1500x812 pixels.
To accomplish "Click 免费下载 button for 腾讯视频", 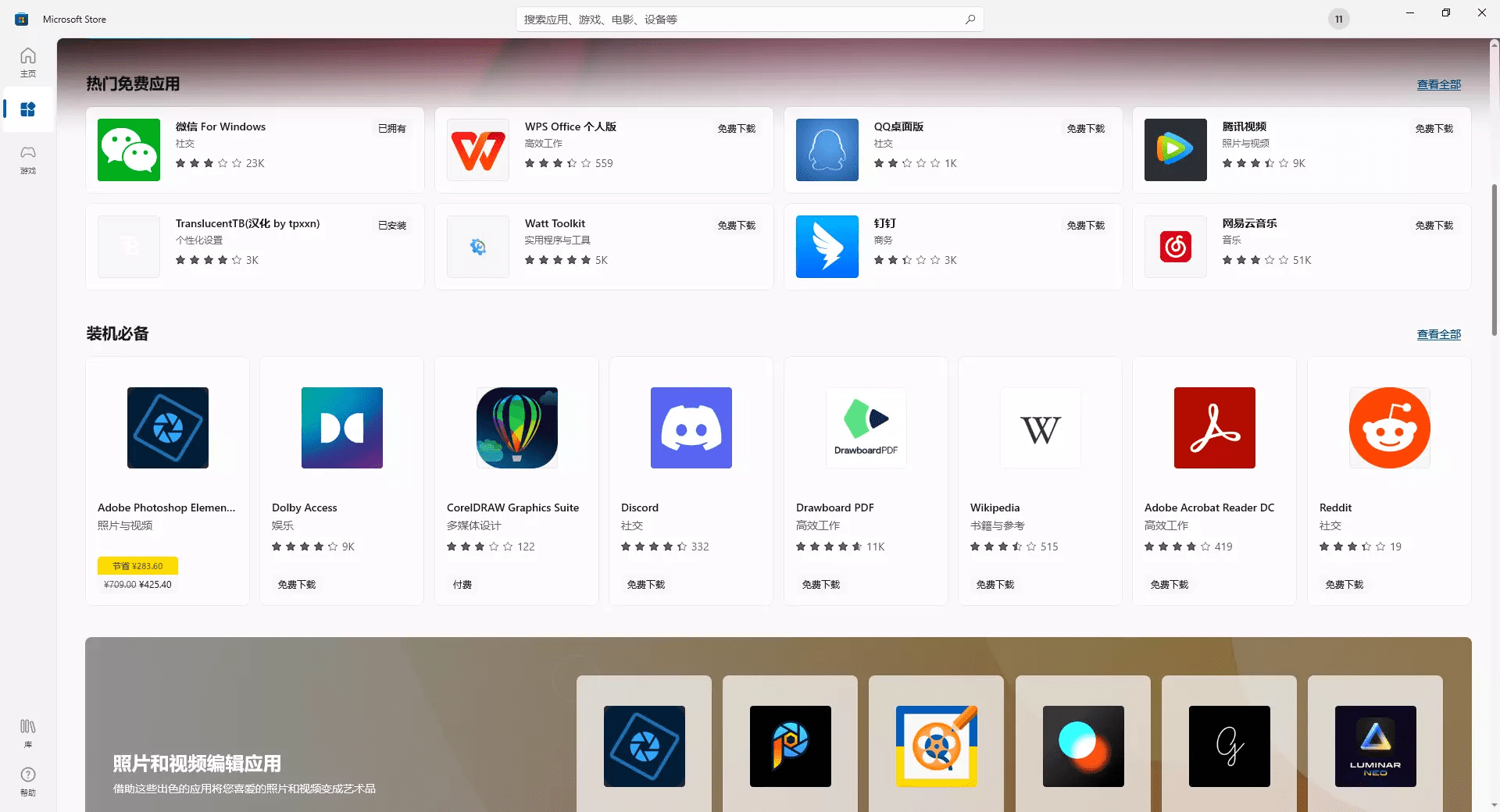I will [1434, 129].
